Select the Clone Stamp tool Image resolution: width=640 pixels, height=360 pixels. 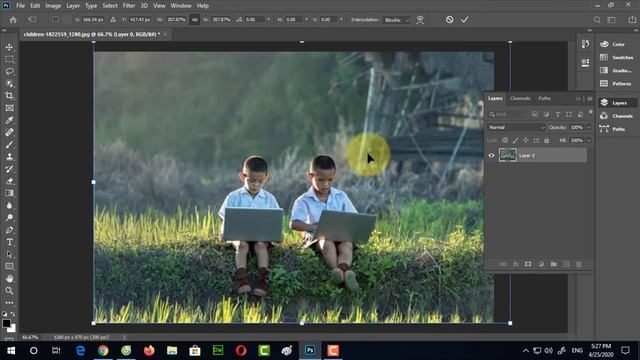point(9,157)
